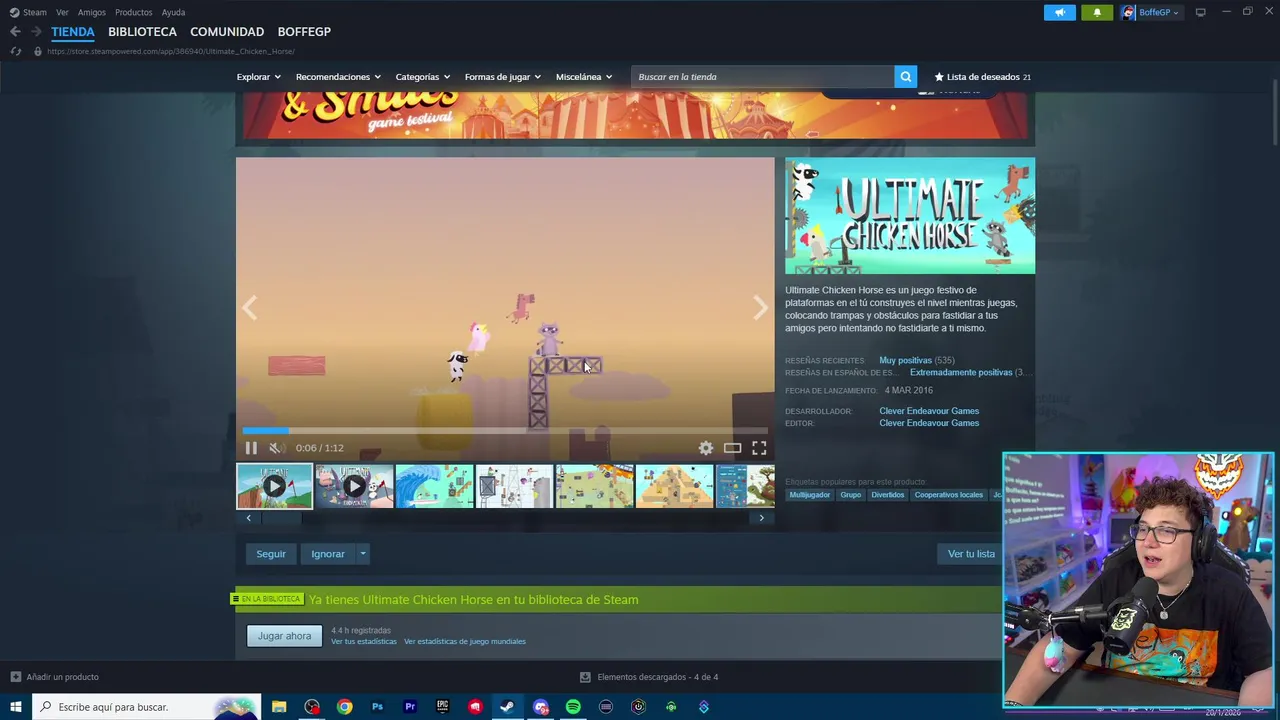Open Elementos descargados downloads status
Image resolution: width=1280 pixels, height=720 pixels.
649,677
